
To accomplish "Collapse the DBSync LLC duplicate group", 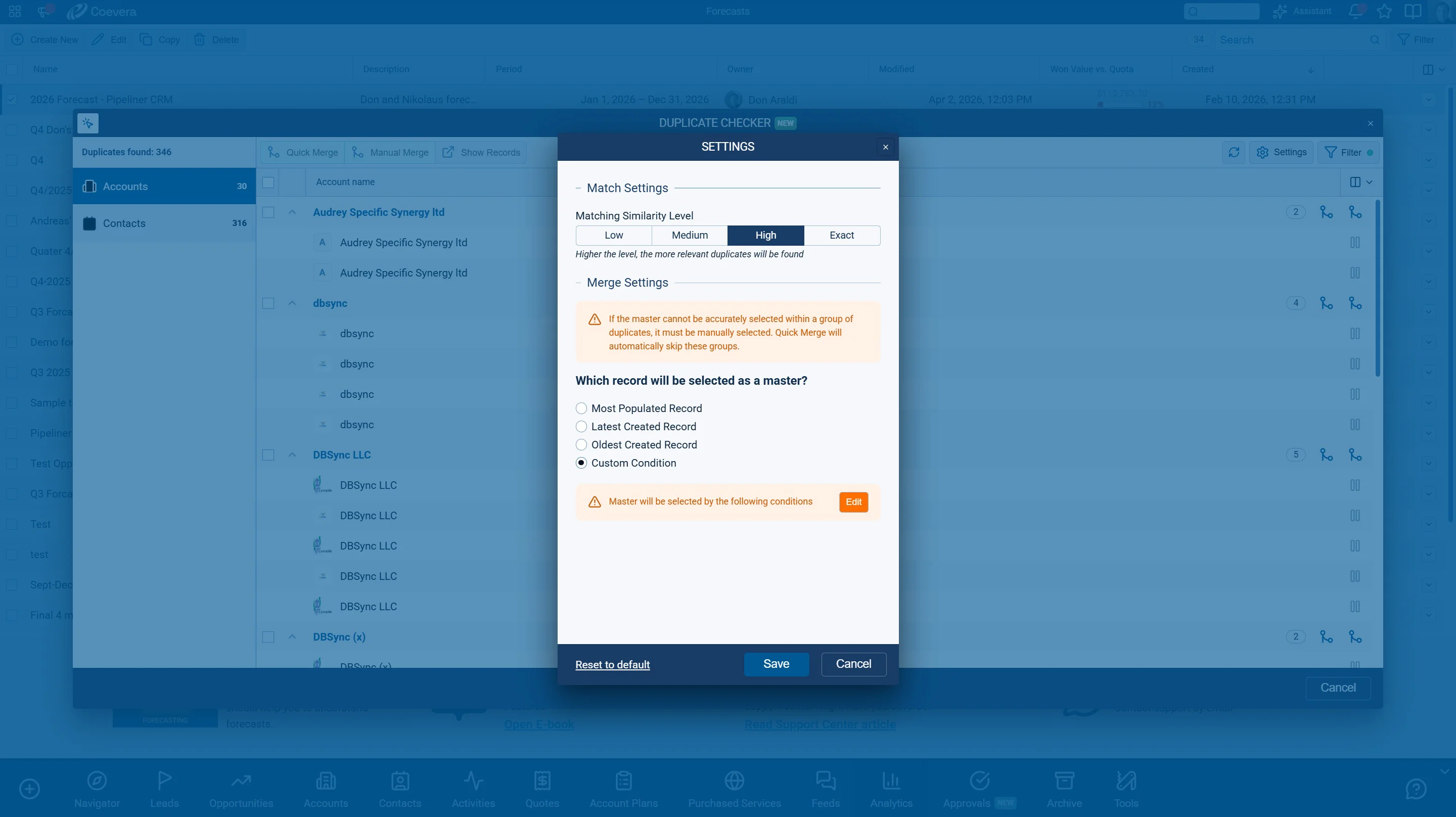I will (x=292, y=455).
